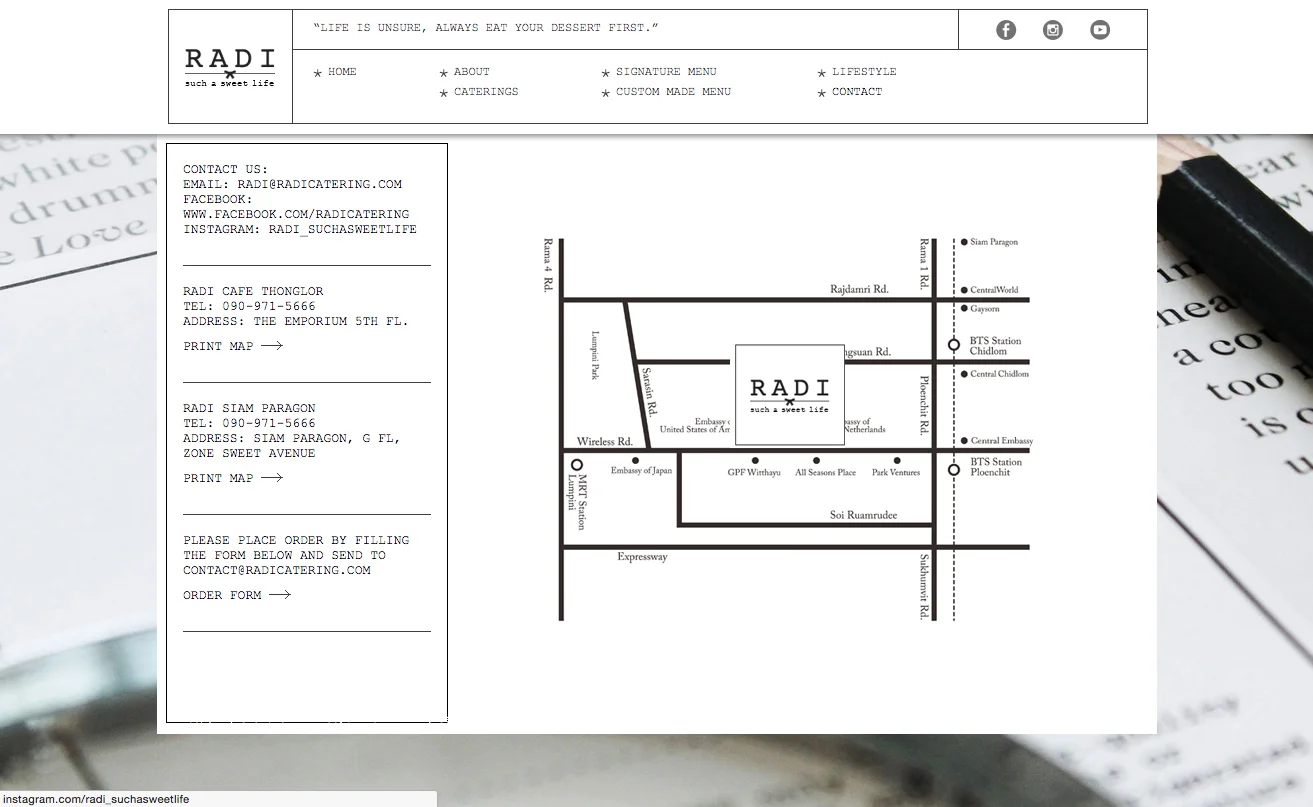Viewport: 1313px width, 807px height.
Task: Open the Caterings page
Action: pos(486,92)
